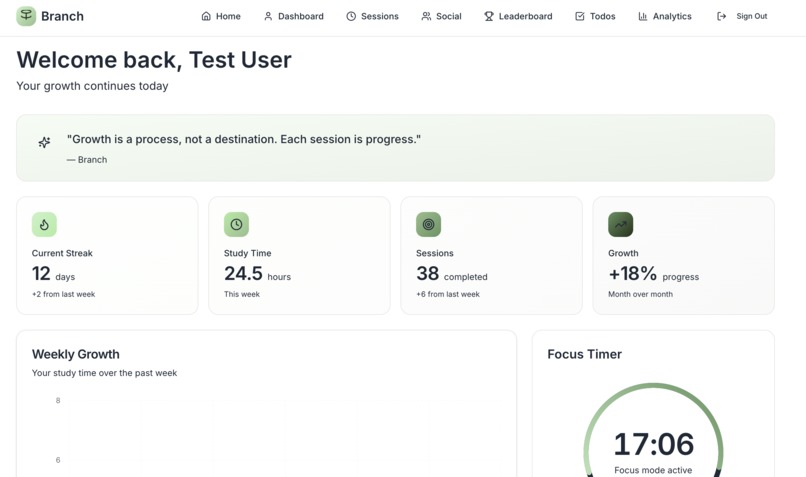Click the house icon beside Home
Viewport: 806px width, 477px height.
pos(206,16)
